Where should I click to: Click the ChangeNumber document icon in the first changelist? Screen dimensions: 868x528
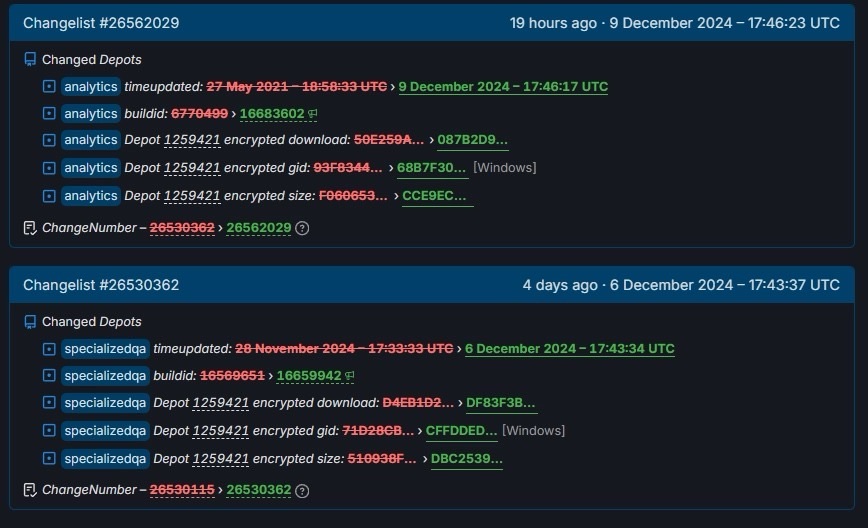[x=30, y=227]
